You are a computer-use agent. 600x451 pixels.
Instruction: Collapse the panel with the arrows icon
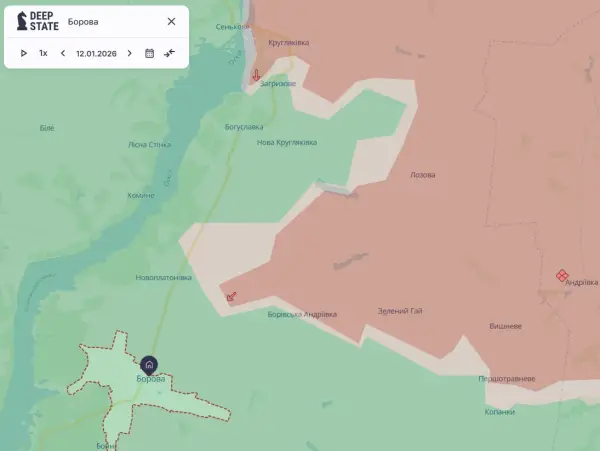pos(169,53)
